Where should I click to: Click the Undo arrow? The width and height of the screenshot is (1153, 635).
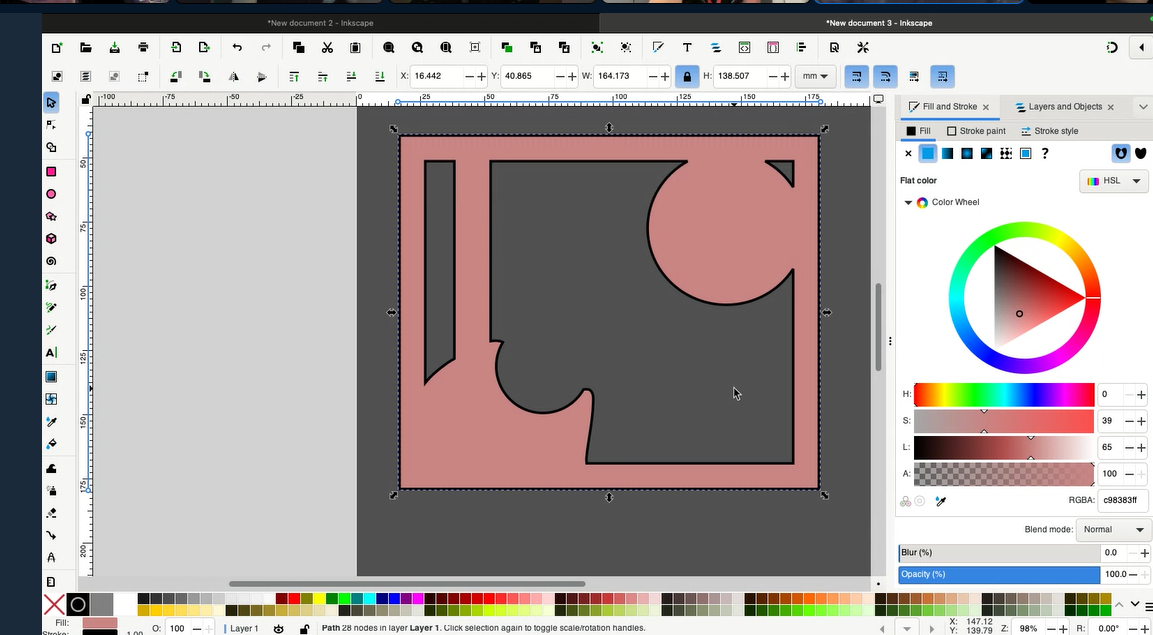point(237,48)
